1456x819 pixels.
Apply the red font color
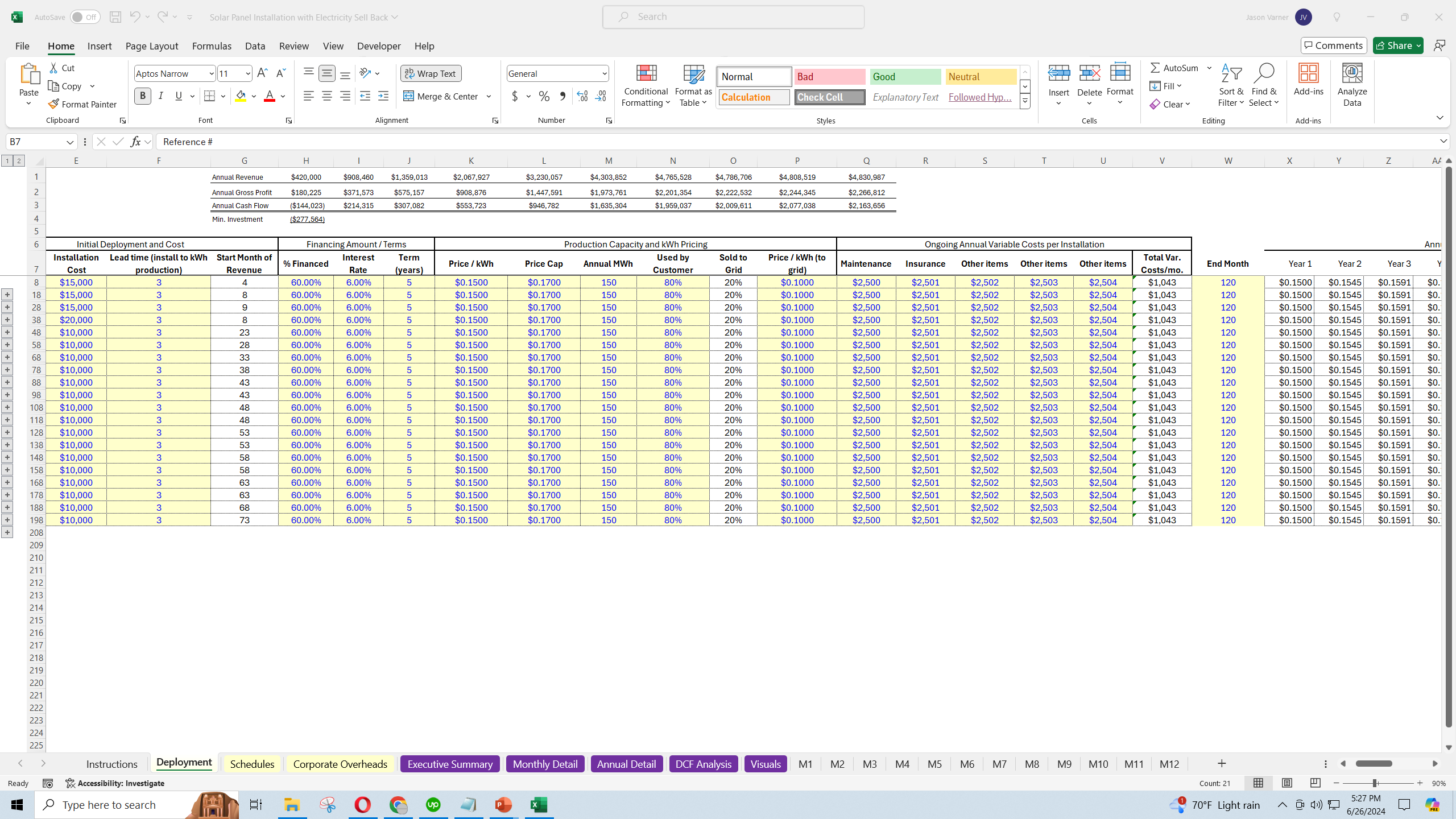(270, 96)
